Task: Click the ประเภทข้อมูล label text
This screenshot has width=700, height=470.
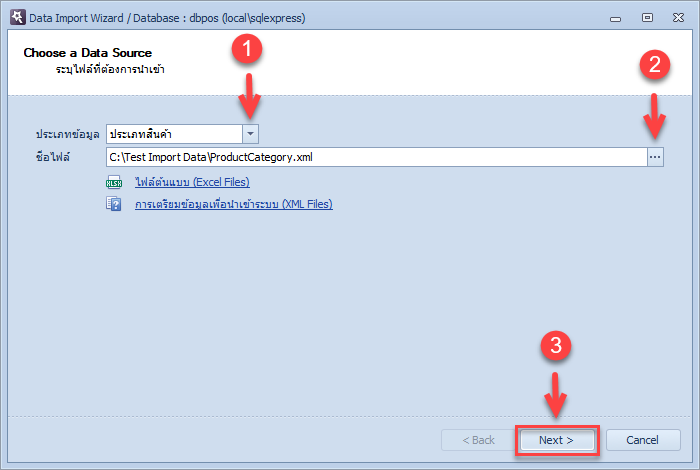Action: pos(67,134)
